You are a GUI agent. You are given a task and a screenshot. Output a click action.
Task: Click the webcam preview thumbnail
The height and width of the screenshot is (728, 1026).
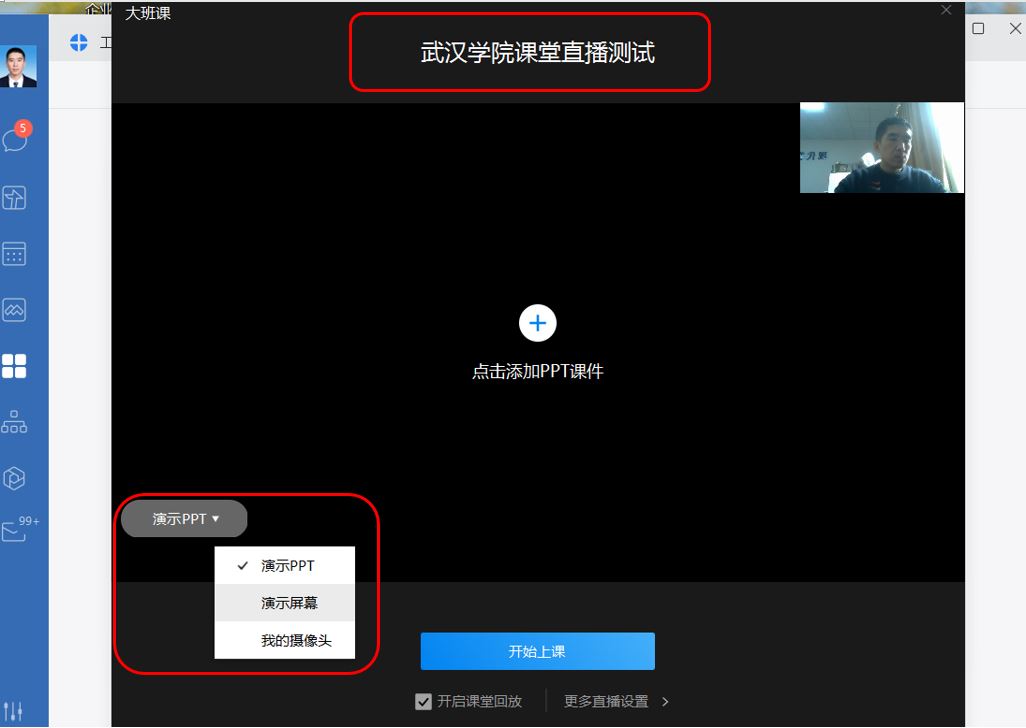(x=881, y=148)
